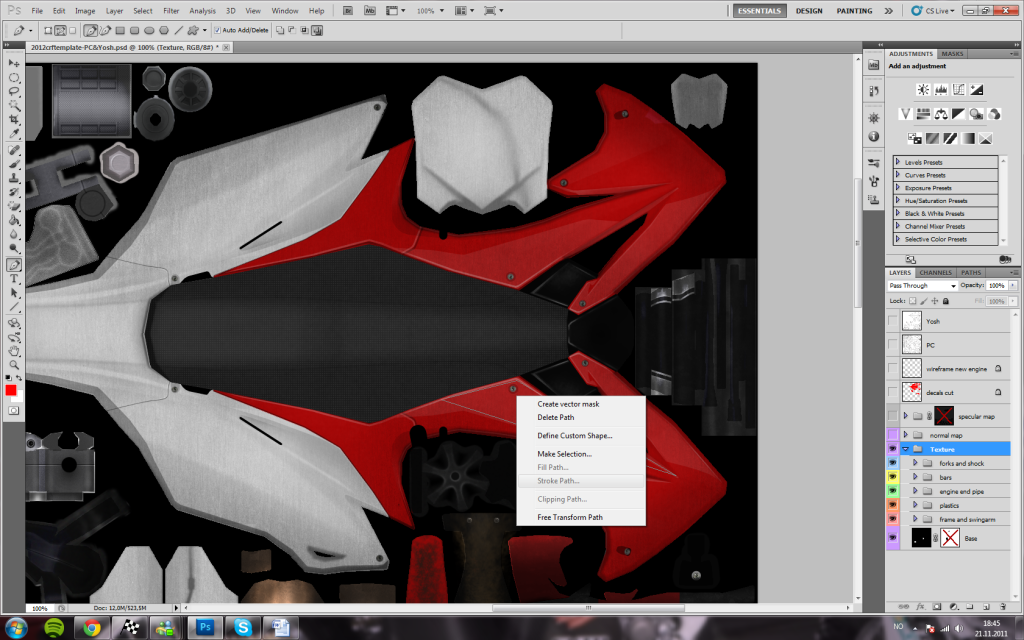
Task: Choose Free Transform Path option
Action: [570, 517]
